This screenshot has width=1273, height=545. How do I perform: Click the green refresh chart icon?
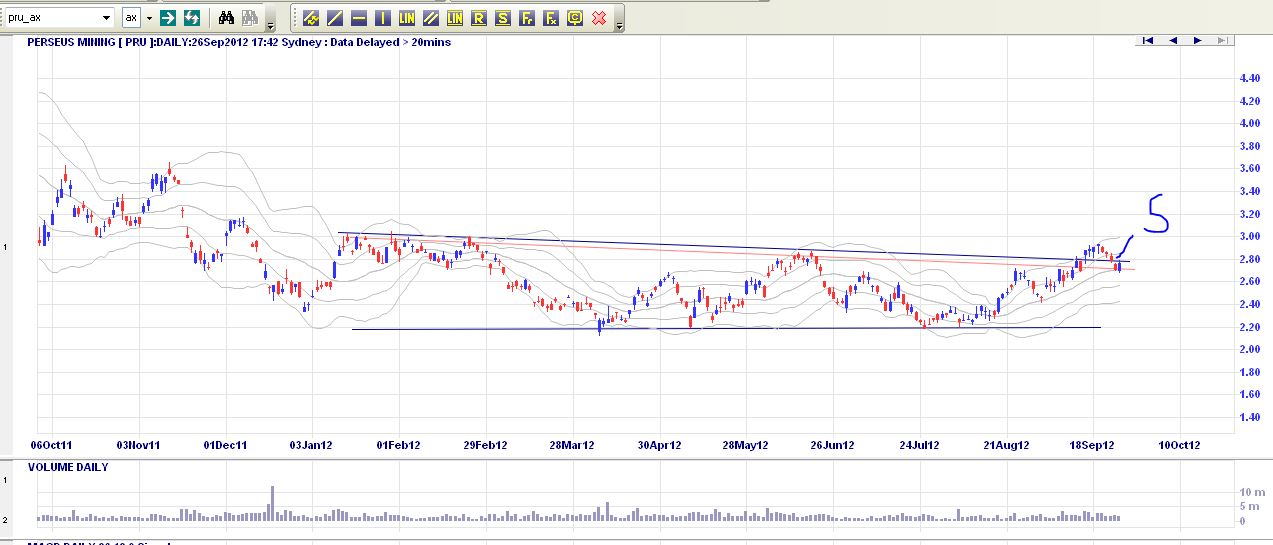(x=192, y=18)
